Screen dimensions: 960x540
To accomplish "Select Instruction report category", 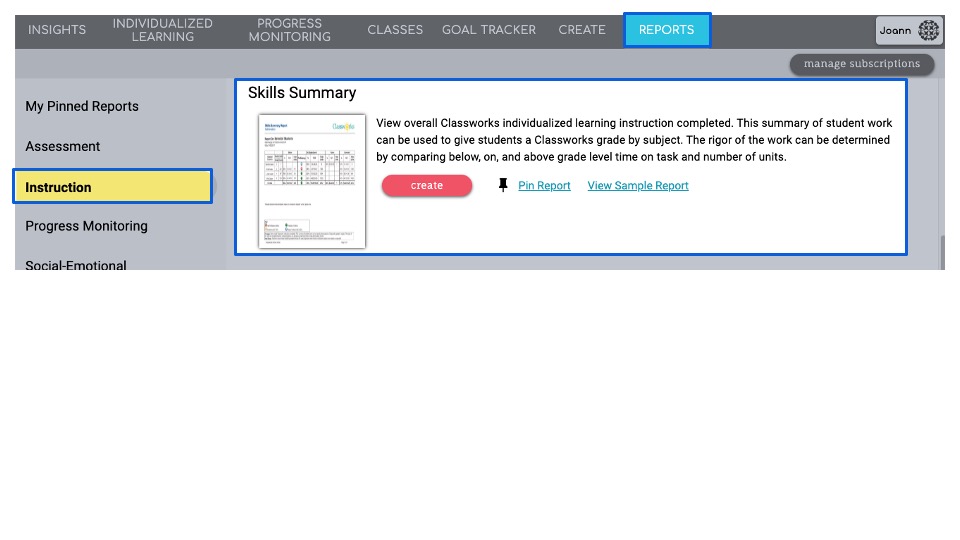I will click(113, 187).
